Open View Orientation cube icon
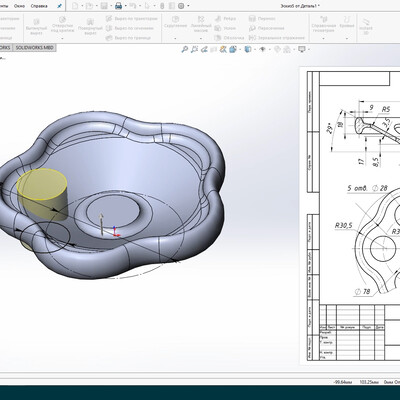Viewport: 400px width, 400px height. pyautogui.click(x=233, y=50)
